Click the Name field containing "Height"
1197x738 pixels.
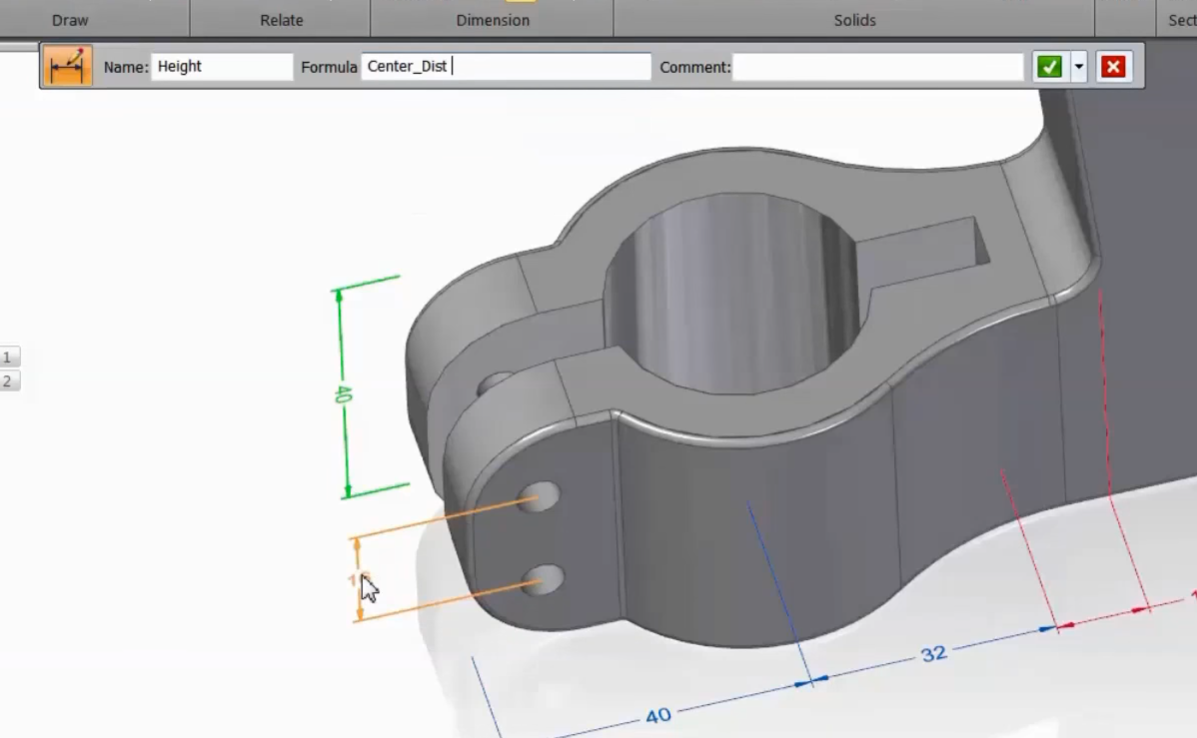pos(222,66)
